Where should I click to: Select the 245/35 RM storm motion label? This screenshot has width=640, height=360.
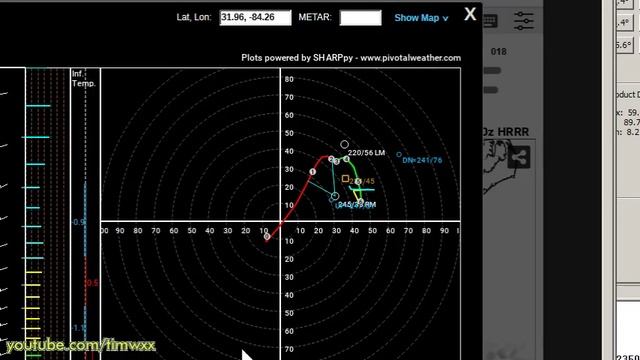tap(357, 204)
